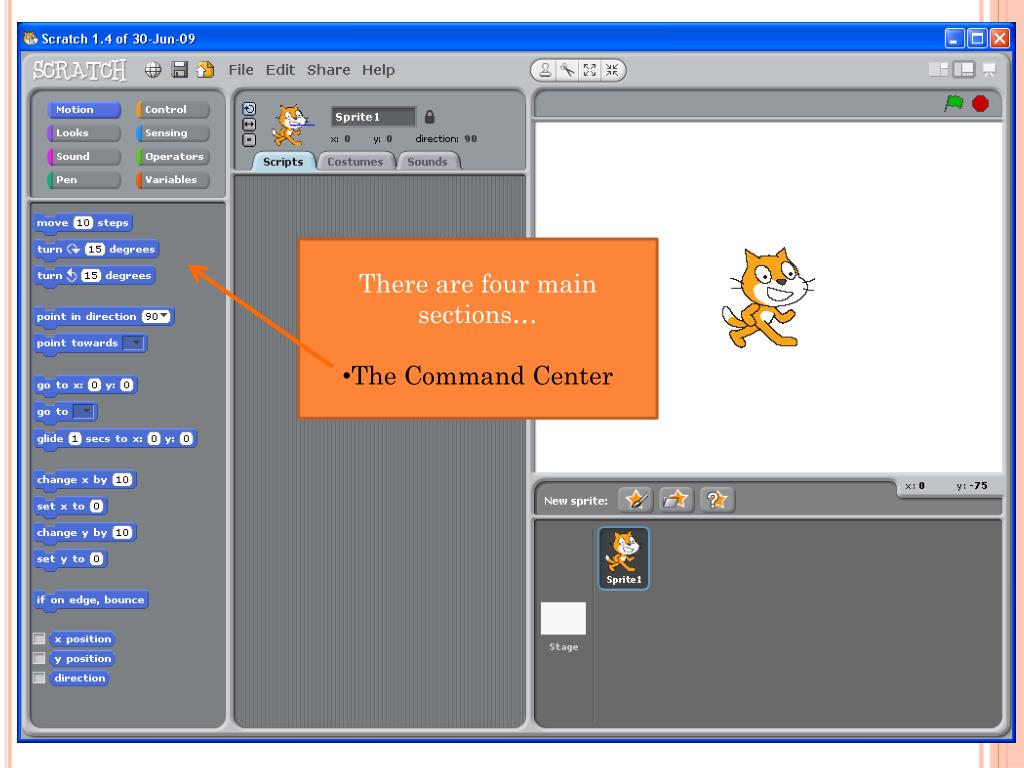1024x768 pixels.
Task: Click the cat sprite on the stage
Action: tap(768, 298)
